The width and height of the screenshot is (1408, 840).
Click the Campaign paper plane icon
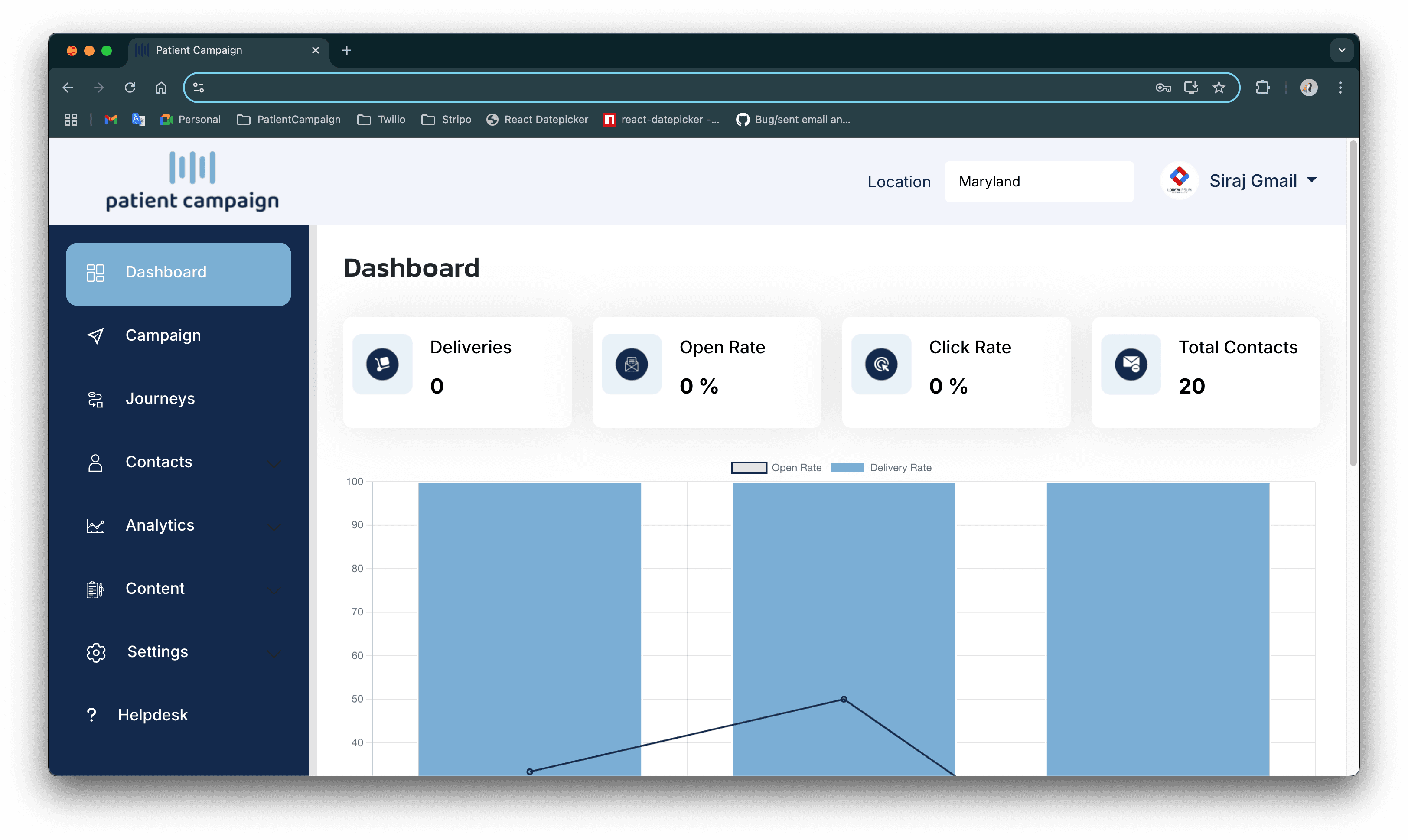(95, 336)
